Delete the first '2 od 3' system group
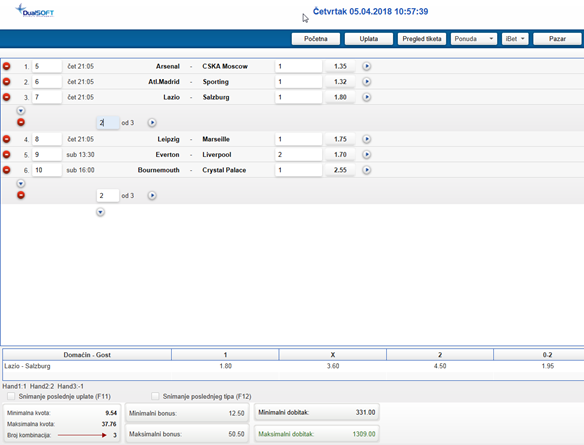This screenshot has height=445, width=584. 21,122
